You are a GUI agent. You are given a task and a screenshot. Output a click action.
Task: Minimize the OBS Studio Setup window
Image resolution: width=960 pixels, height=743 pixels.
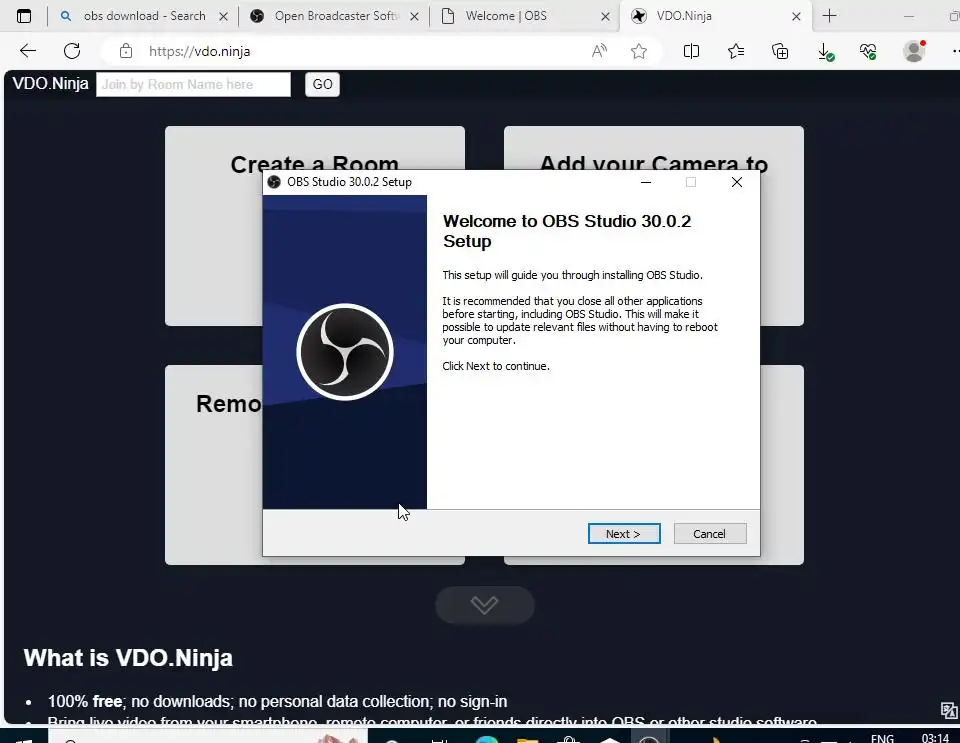tap(645, 182)
